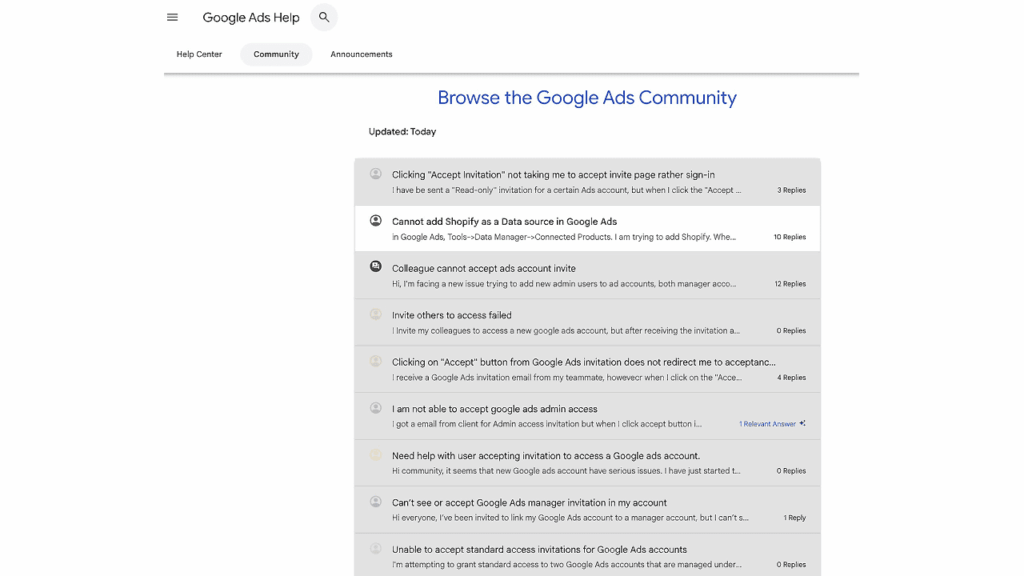The width and height of the screenshot is (1024, 576).
Task: Click the sparkle icon beside 1 Relevant Answer
Action: pyautogui.click(x=803, y=423)
